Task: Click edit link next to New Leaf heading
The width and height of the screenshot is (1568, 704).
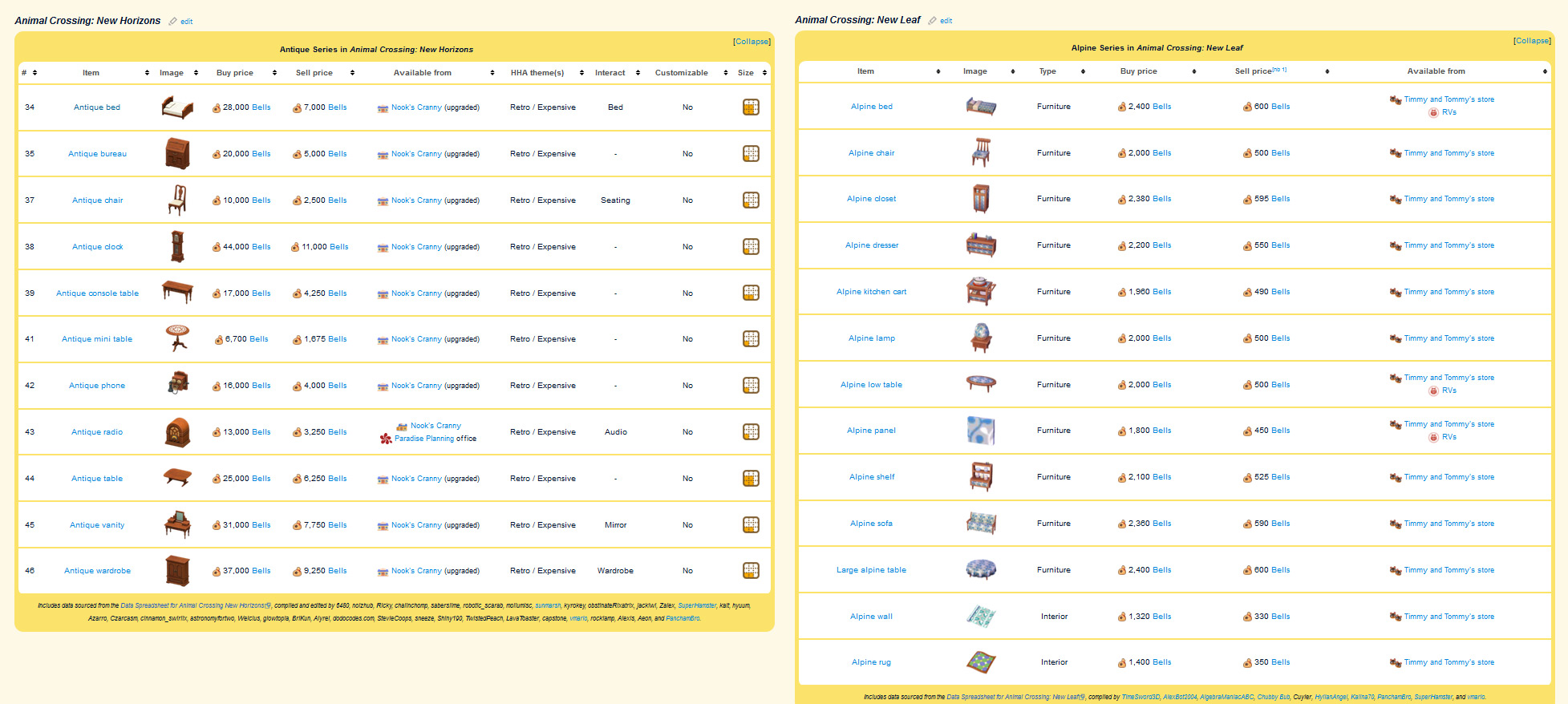Action: click(946, 21)
